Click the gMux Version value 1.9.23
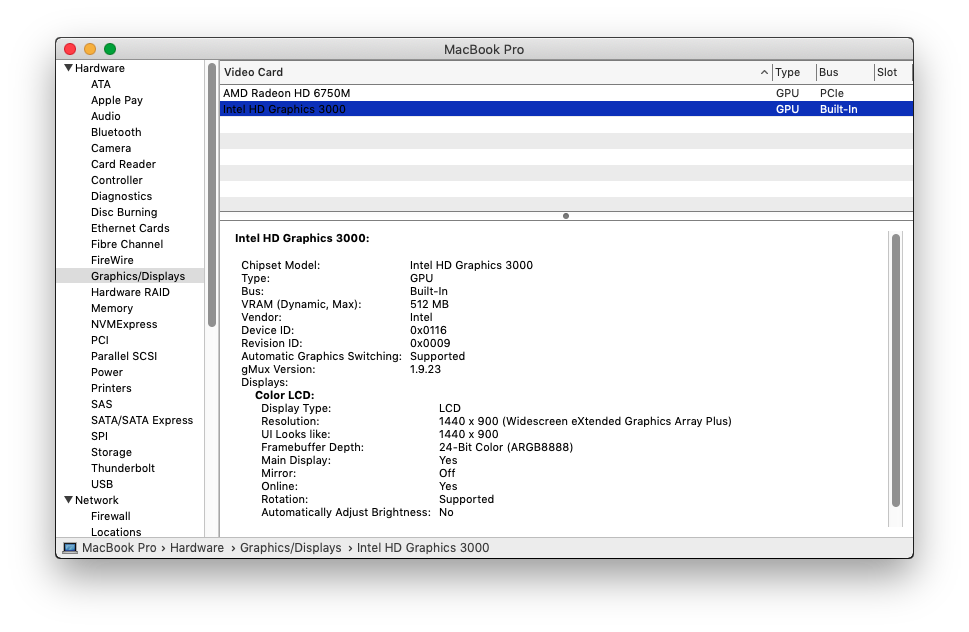 click(425, 369)
